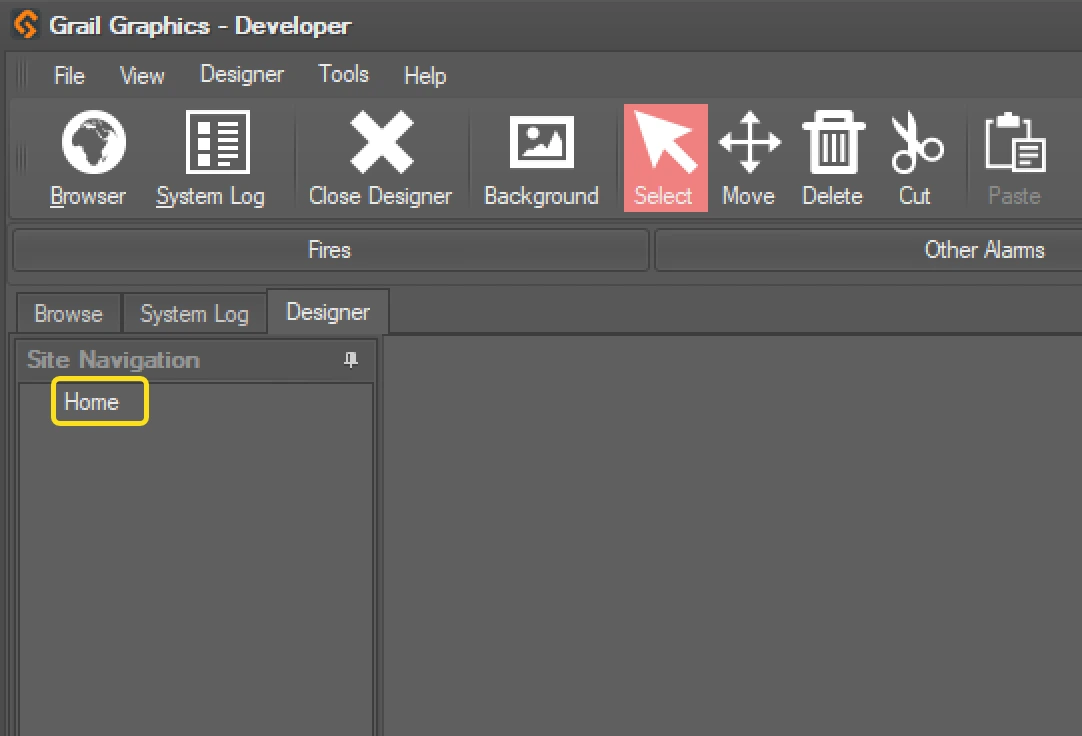This screenshot has height=736, width=1082.
Task: Toggle the Site Navigation pin
Action: coord(350,360)
